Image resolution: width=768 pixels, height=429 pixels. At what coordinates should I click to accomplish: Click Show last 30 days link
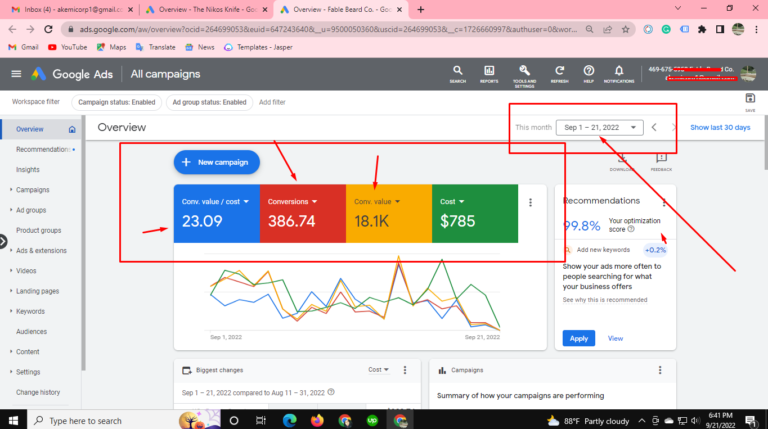point(720,127)
